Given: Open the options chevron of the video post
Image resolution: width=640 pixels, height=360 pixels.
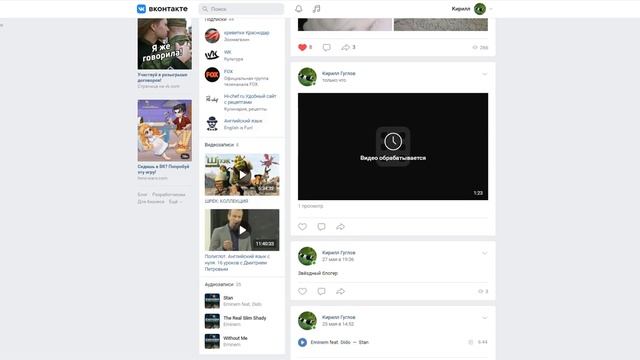Looking at the screenshot, I should (484, 74).
